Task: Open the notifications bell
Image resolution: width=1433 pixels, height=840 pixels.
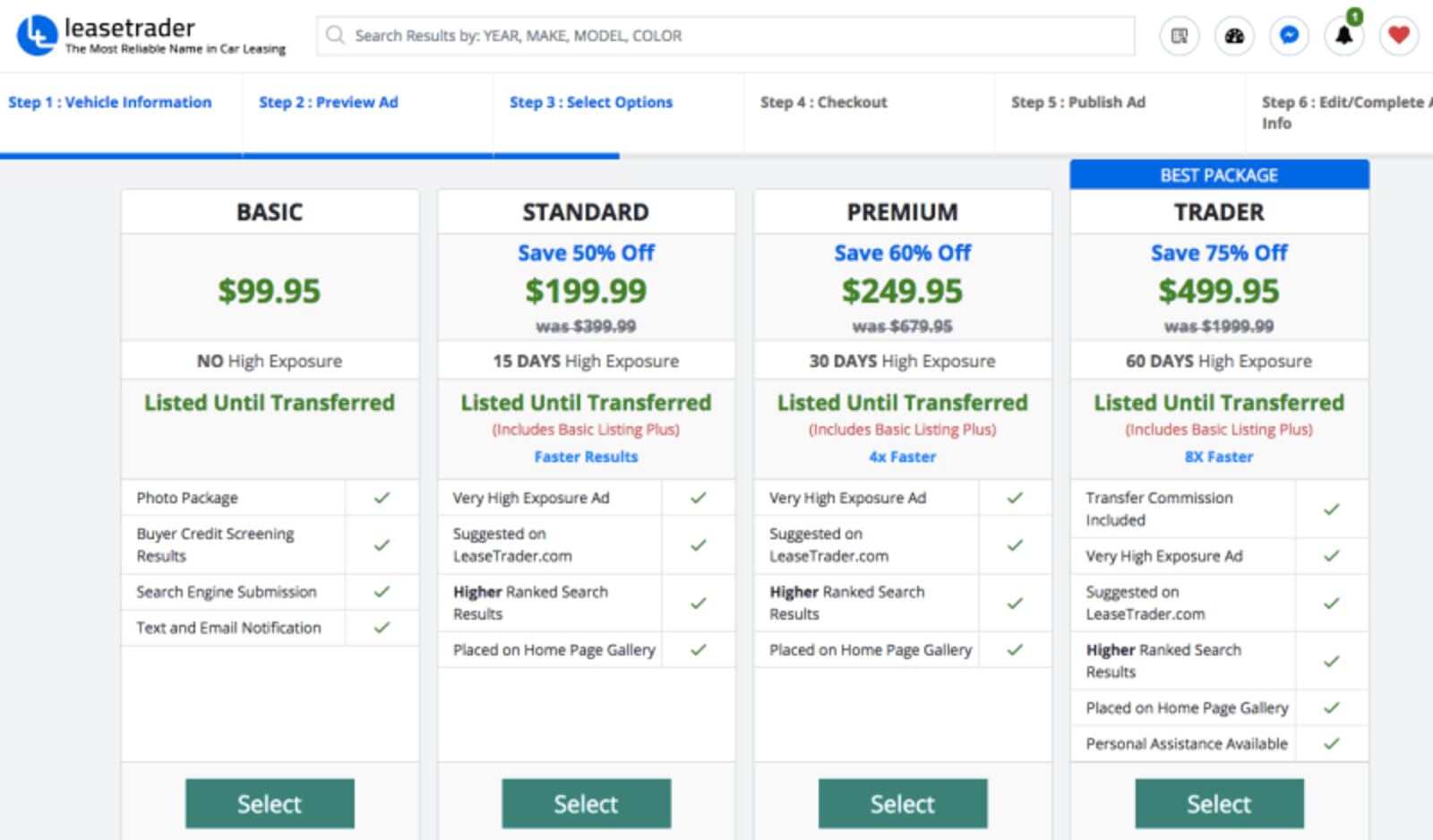Action: [1343, 36]
